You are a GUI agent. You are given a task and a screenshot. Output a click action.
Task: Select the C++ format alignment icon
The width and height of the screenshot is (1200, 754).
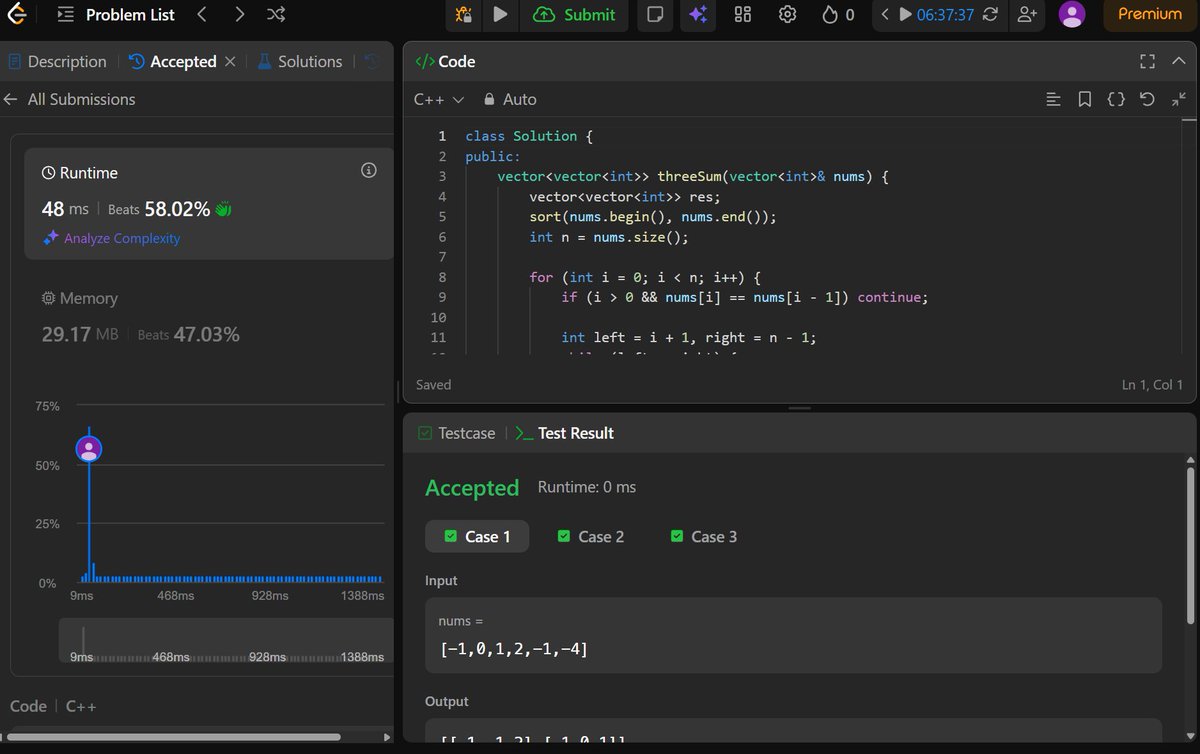click(x=1053, y=99)
